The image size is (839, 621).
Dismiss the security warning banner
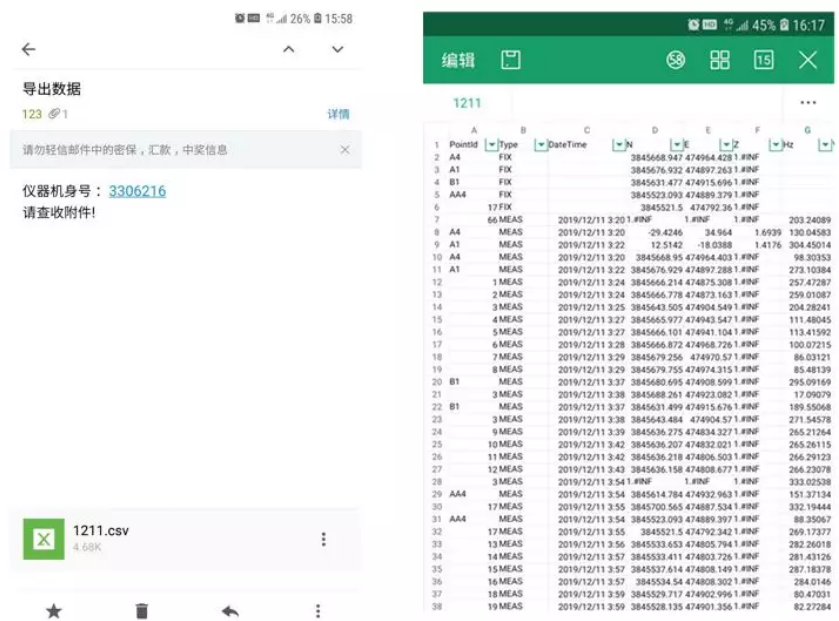(344, 150)
